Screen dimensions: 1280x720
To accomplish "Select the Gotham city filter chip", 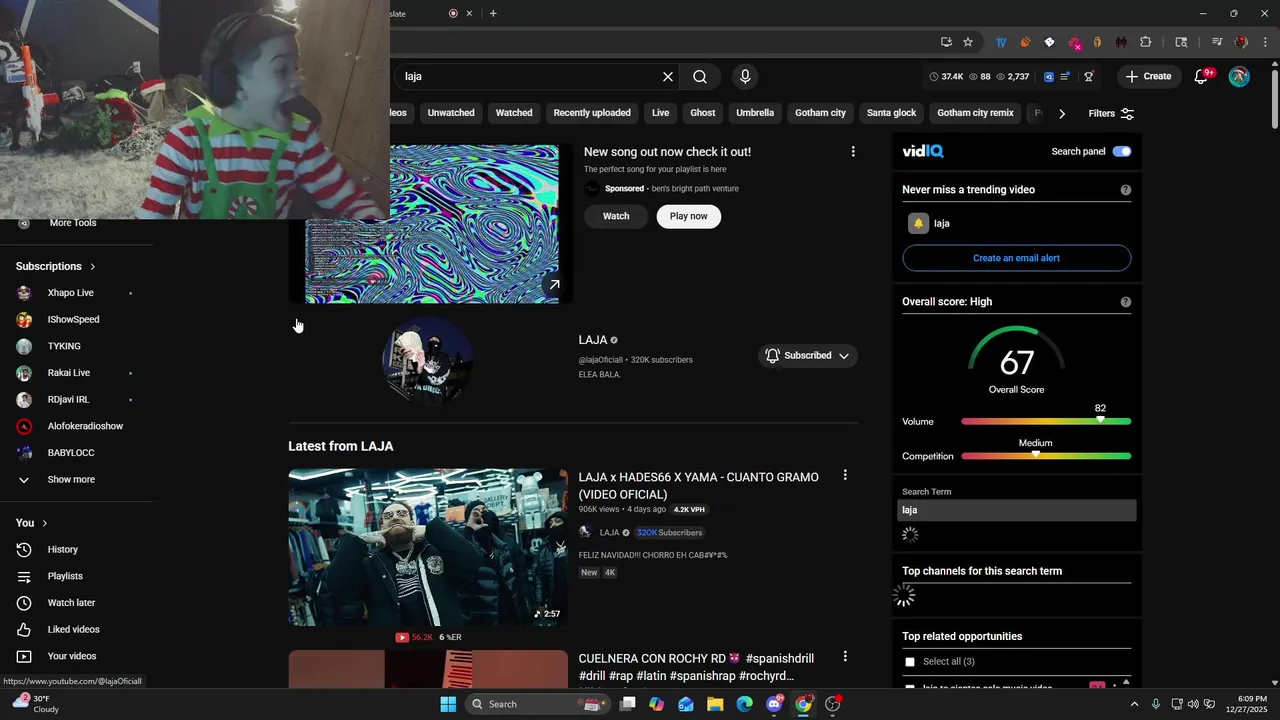I will 820,113.
